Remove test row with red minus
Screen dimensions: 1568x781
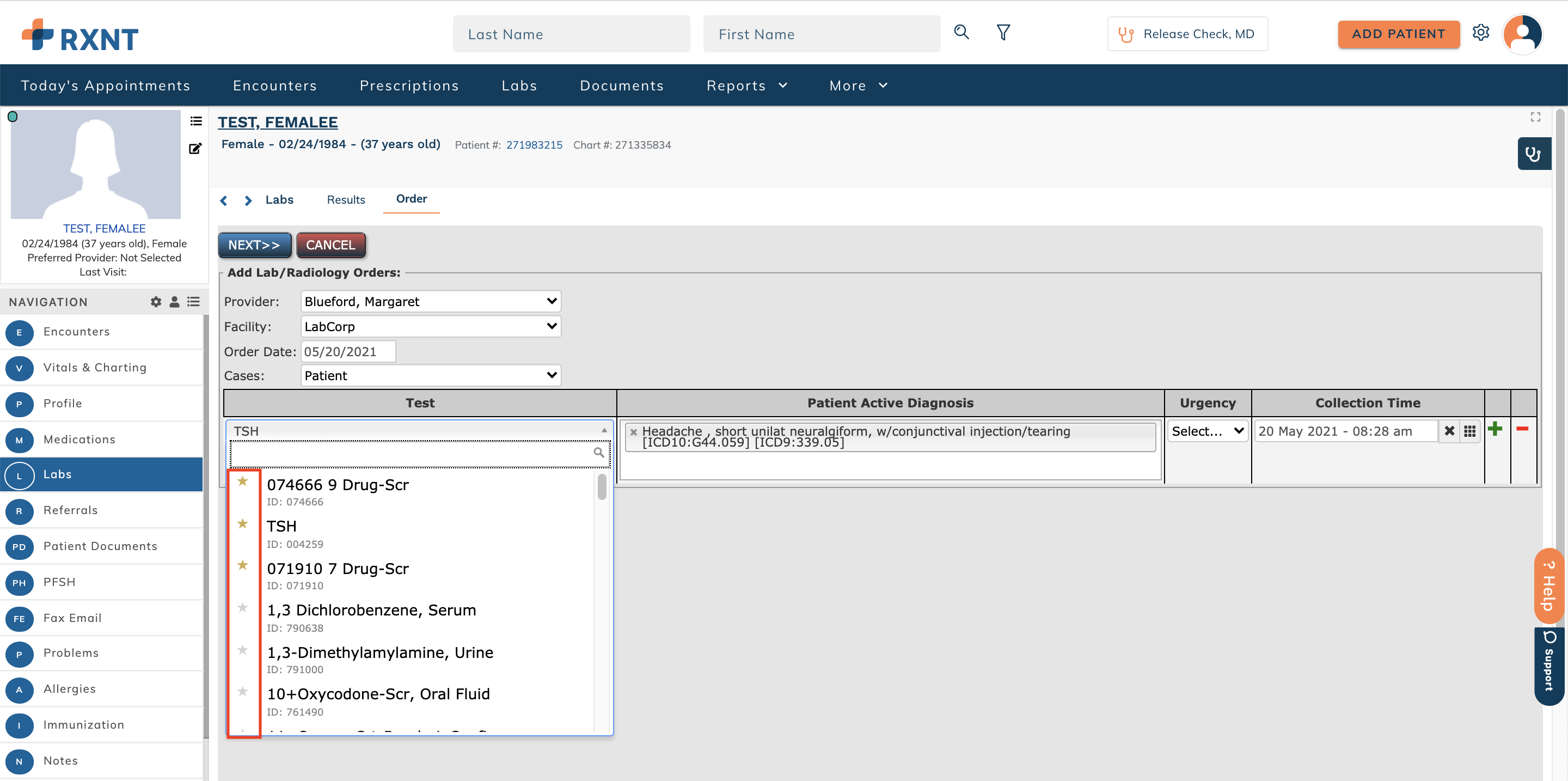coord(1522,429)
